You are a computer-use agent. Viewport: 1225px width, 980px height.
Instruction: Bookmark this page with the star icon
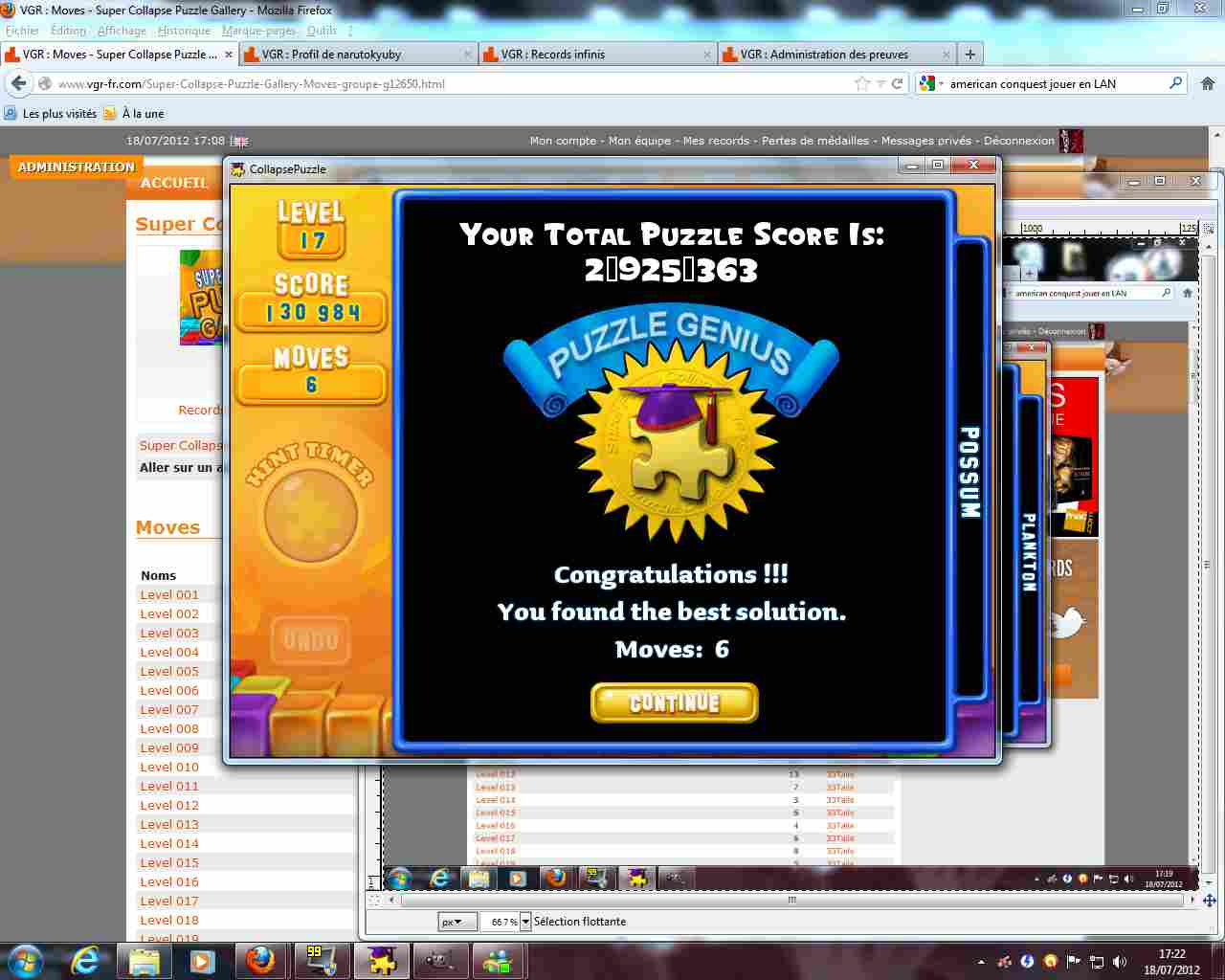pos(861,83)
